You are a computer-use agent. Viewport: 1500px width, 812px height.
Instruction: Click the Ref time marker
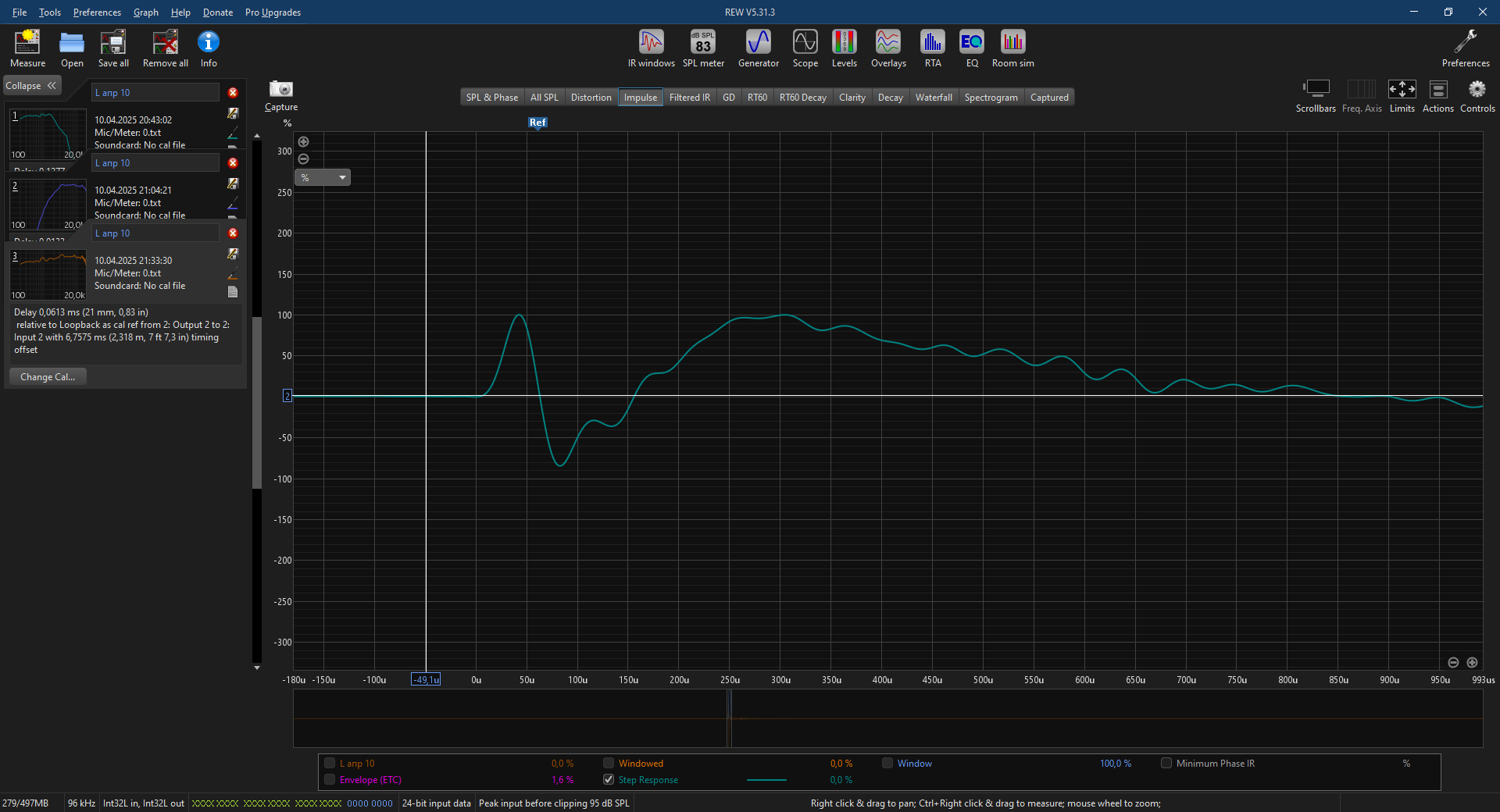[537, 123]
